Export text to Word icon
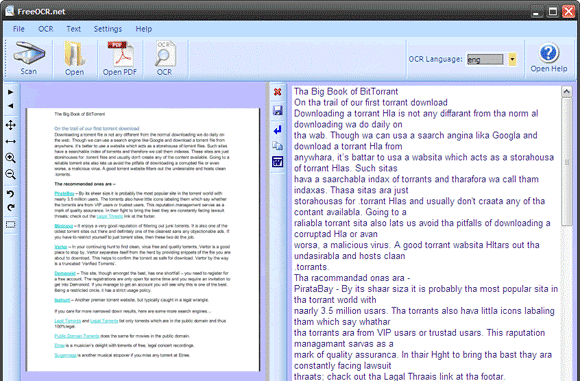Image resolution: width=580 pixels, height=381 pixels. [x=277, y=162]
